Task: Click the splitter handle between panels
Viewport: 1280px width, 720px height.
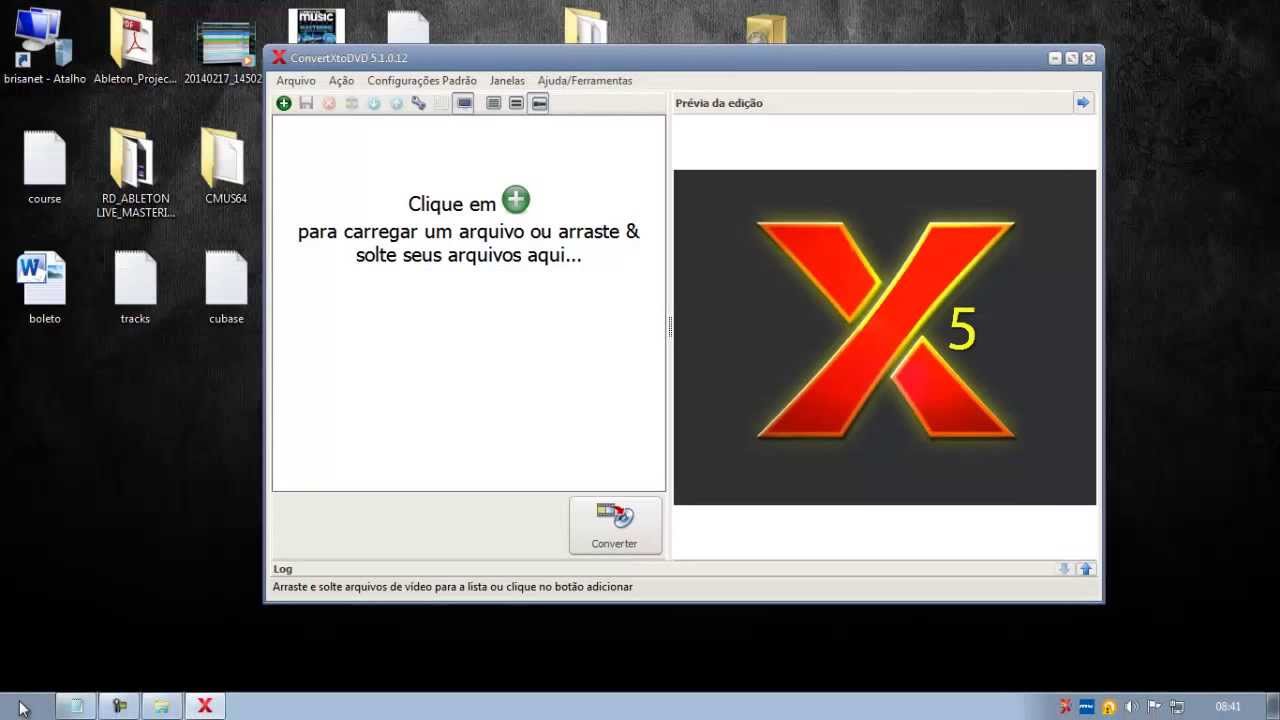Action: point(670,327)
